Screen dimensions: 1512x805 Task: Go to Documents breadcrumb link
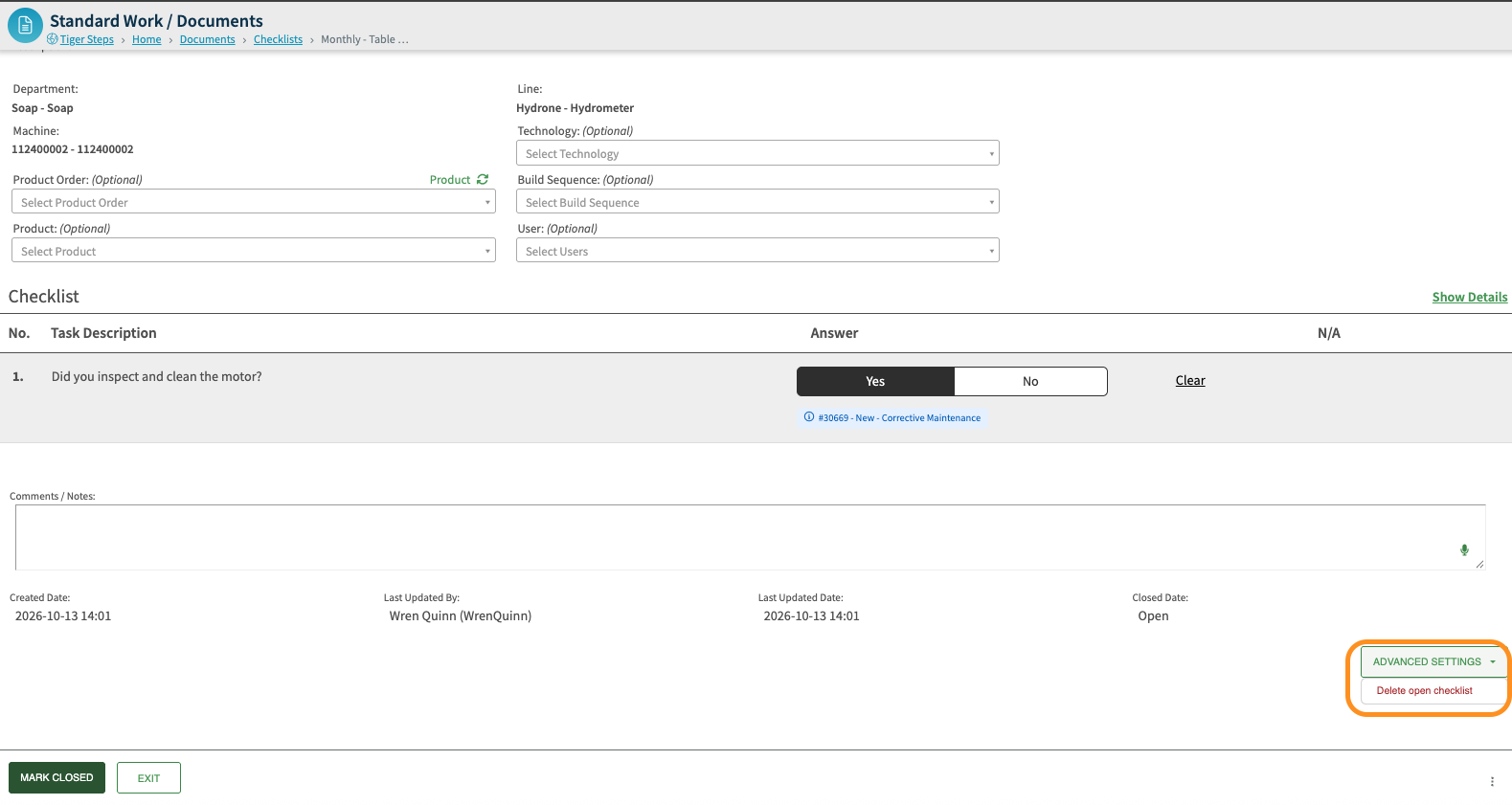(207, 39)
